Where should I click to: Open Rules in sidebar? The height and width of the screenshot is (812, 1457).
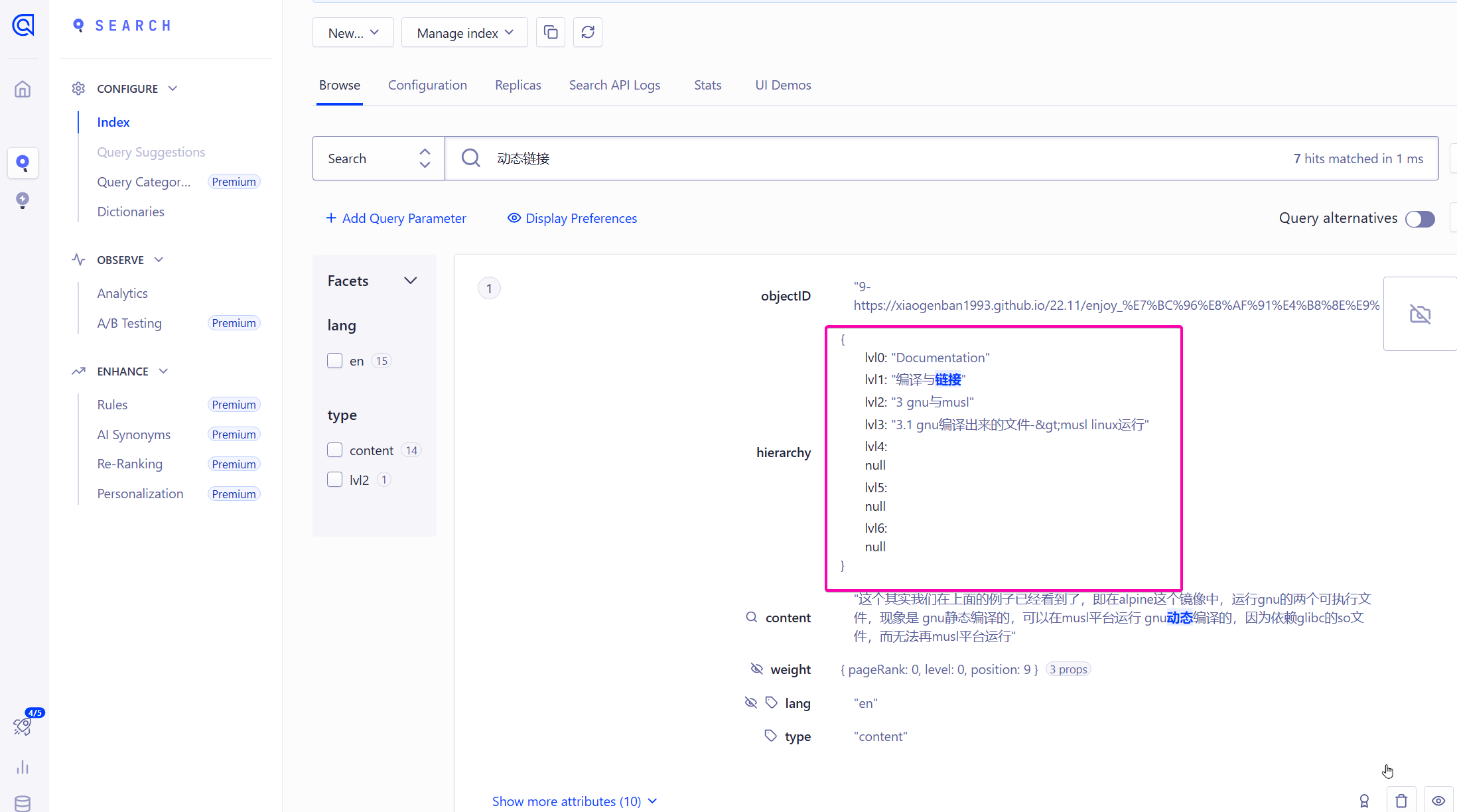[112, 404]
